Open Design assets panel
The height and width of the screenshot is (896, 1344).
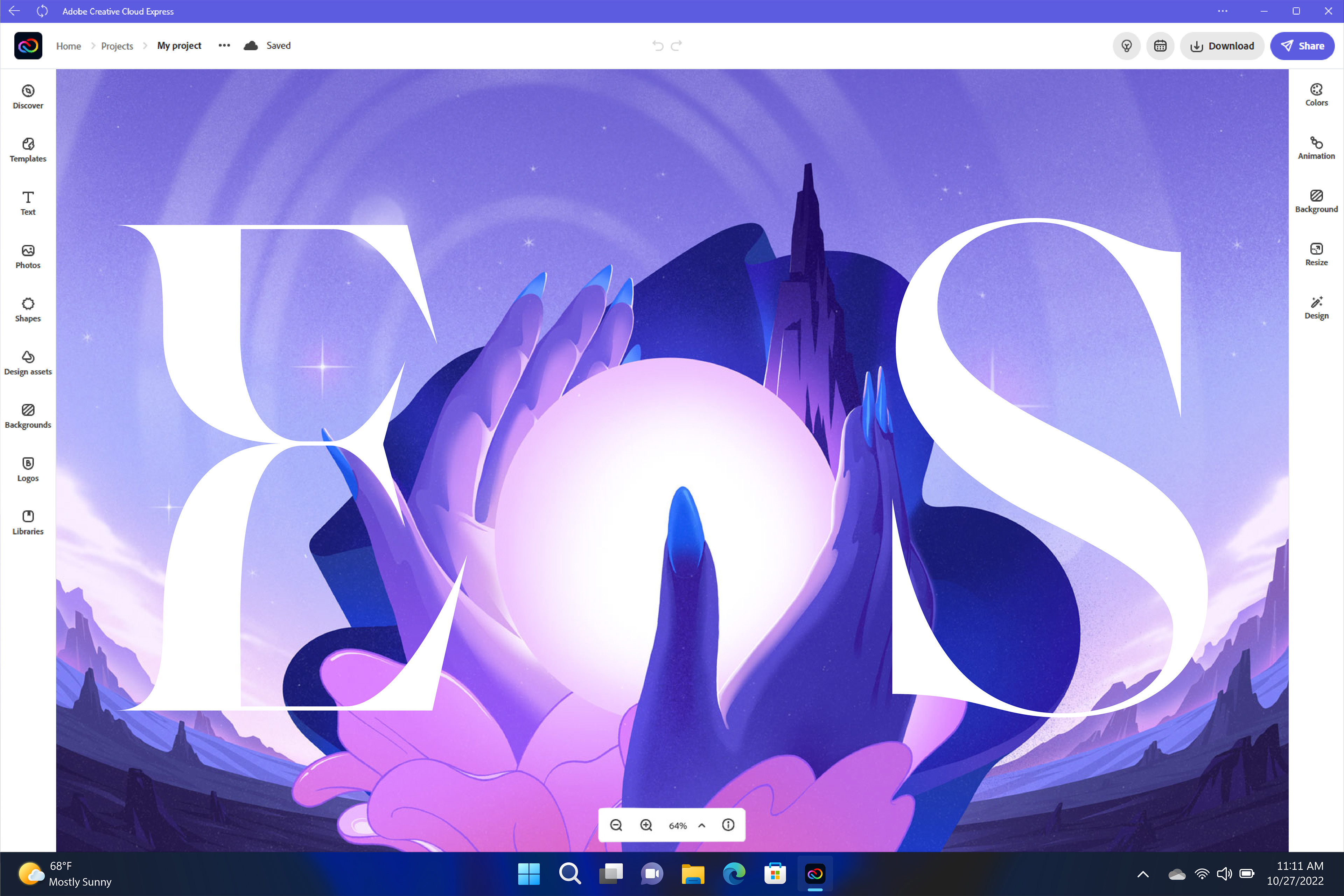point(28,363)
